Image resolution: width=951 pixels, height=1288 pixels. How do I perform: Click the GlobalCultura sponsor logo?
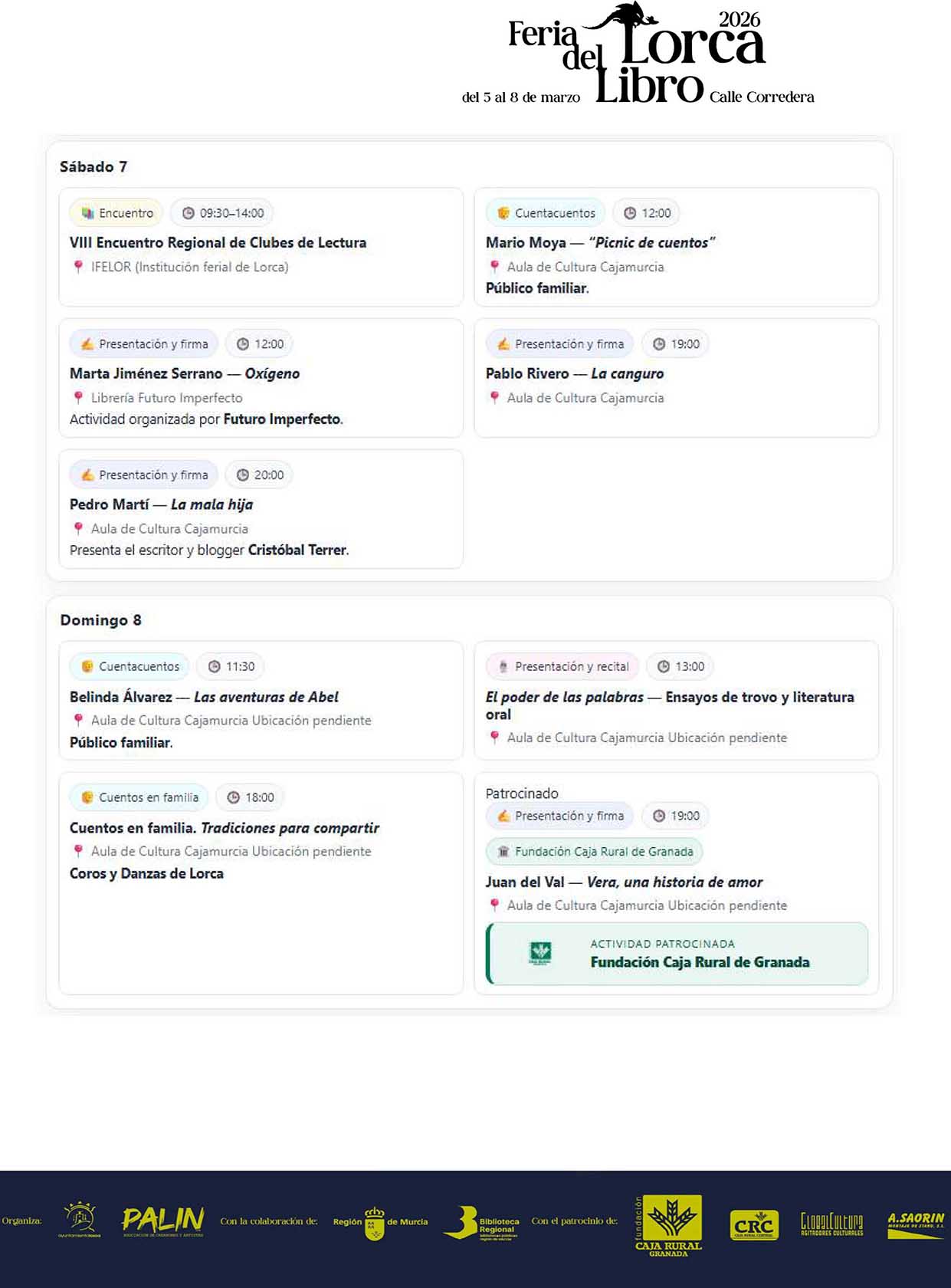[x=831, y=1223]
